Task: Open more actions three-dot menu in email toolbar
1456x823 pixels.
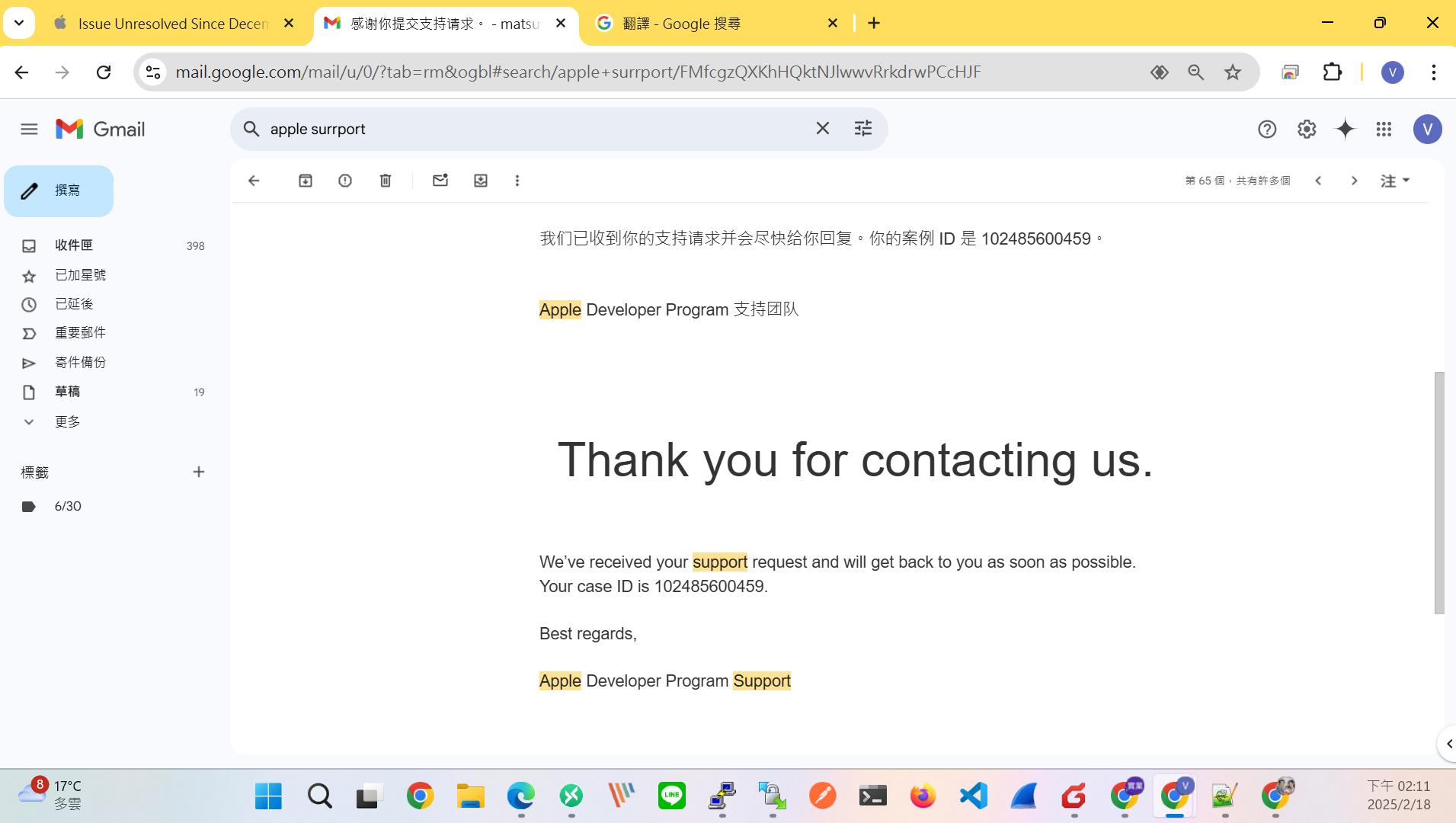Action: pyautogui.click(x=517, y=181)
